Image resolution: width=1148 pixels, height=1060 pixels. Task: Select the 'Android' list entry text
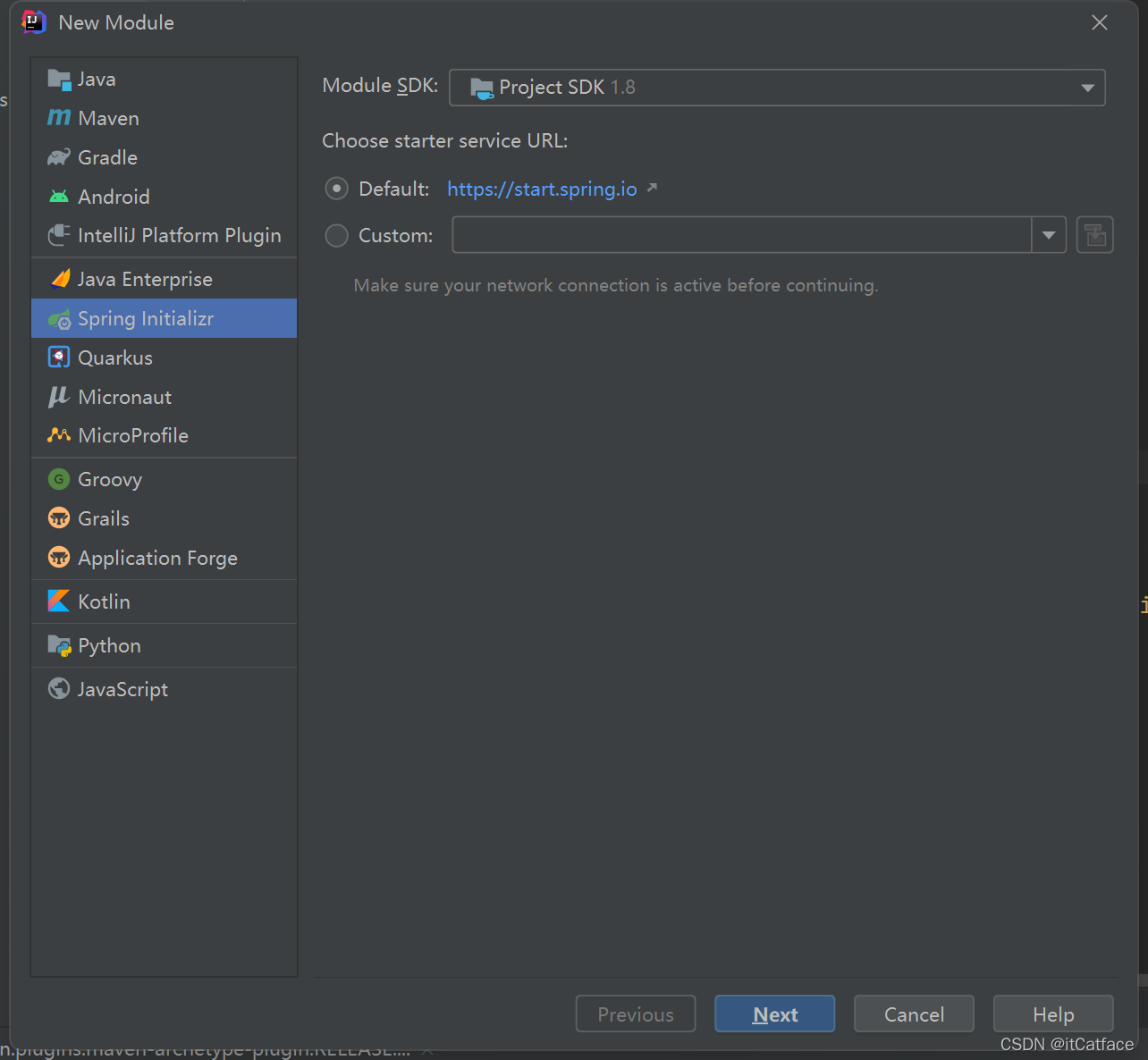pos(114,197)
